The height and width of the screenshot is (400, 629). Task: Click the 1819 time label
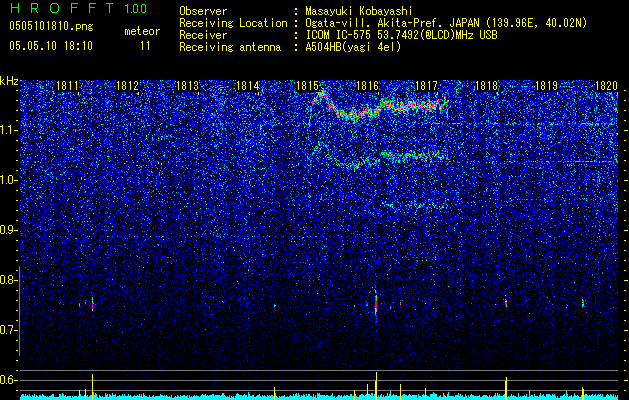click(x=547, y=86)
